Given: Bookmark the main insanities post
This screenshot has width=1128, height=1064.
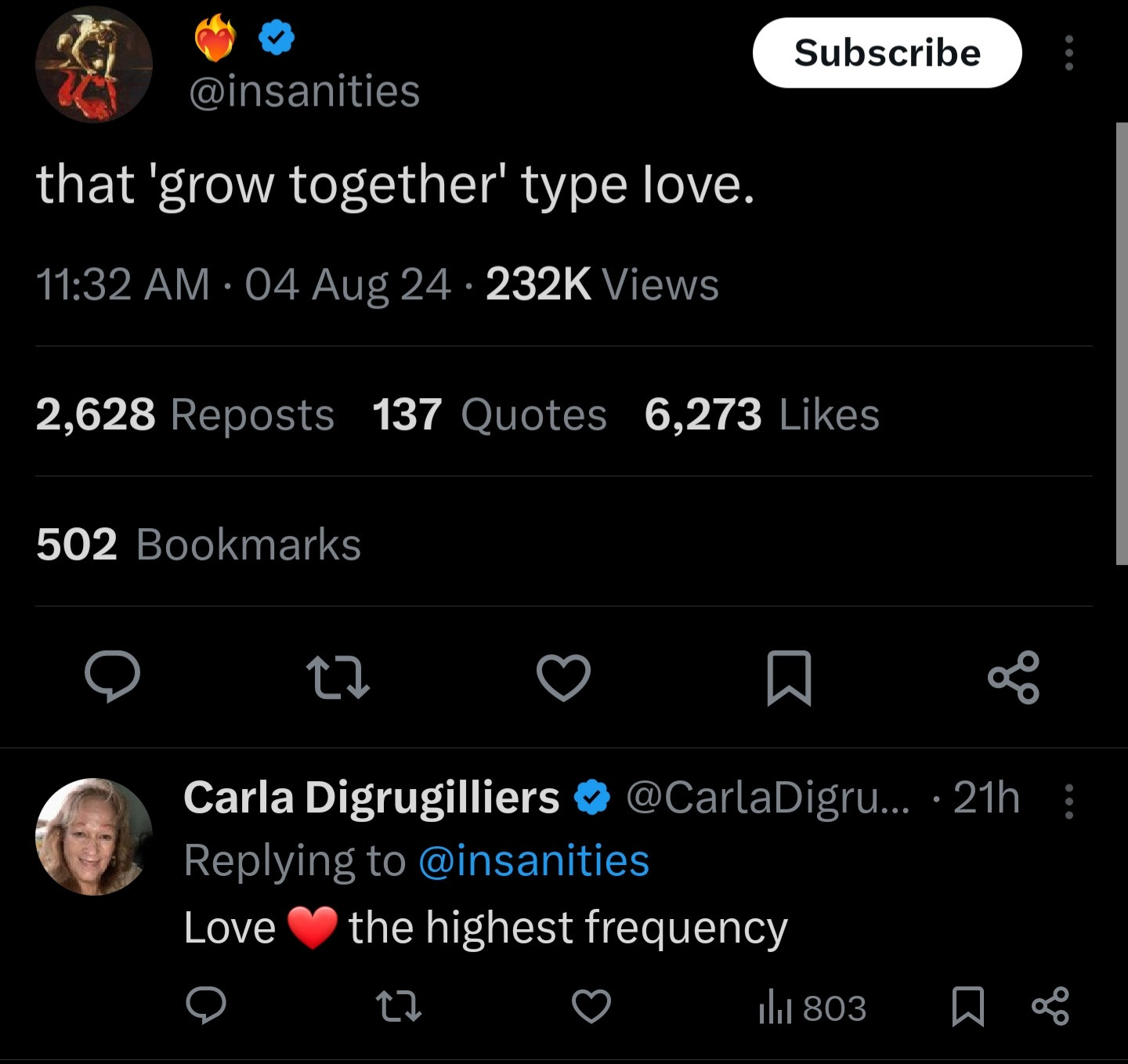Looking at the screenshot, I should (x=788, y=678).
